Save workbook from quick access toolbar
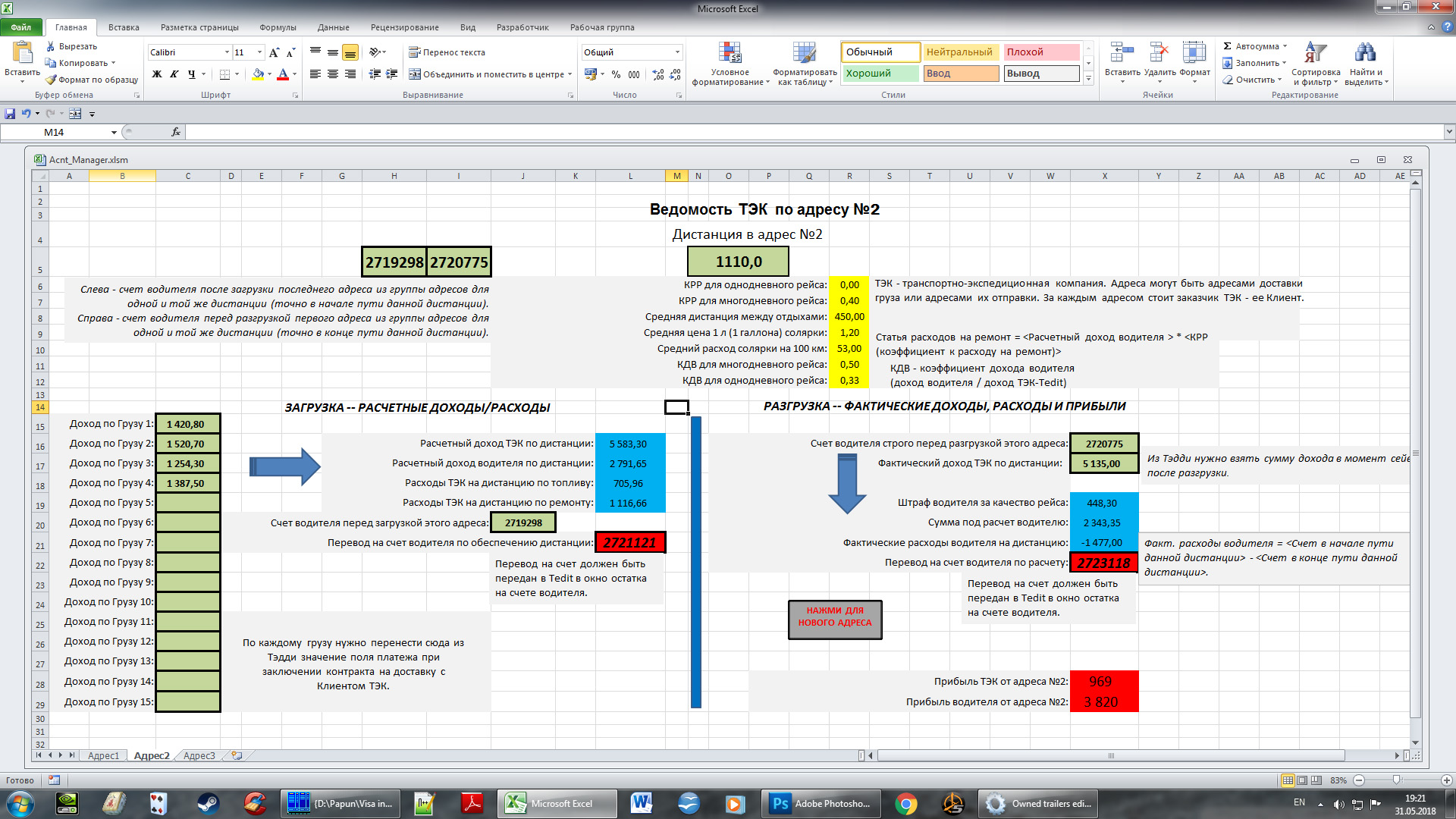The width and height of the screenshot is (1456, 819). (10, 114)
